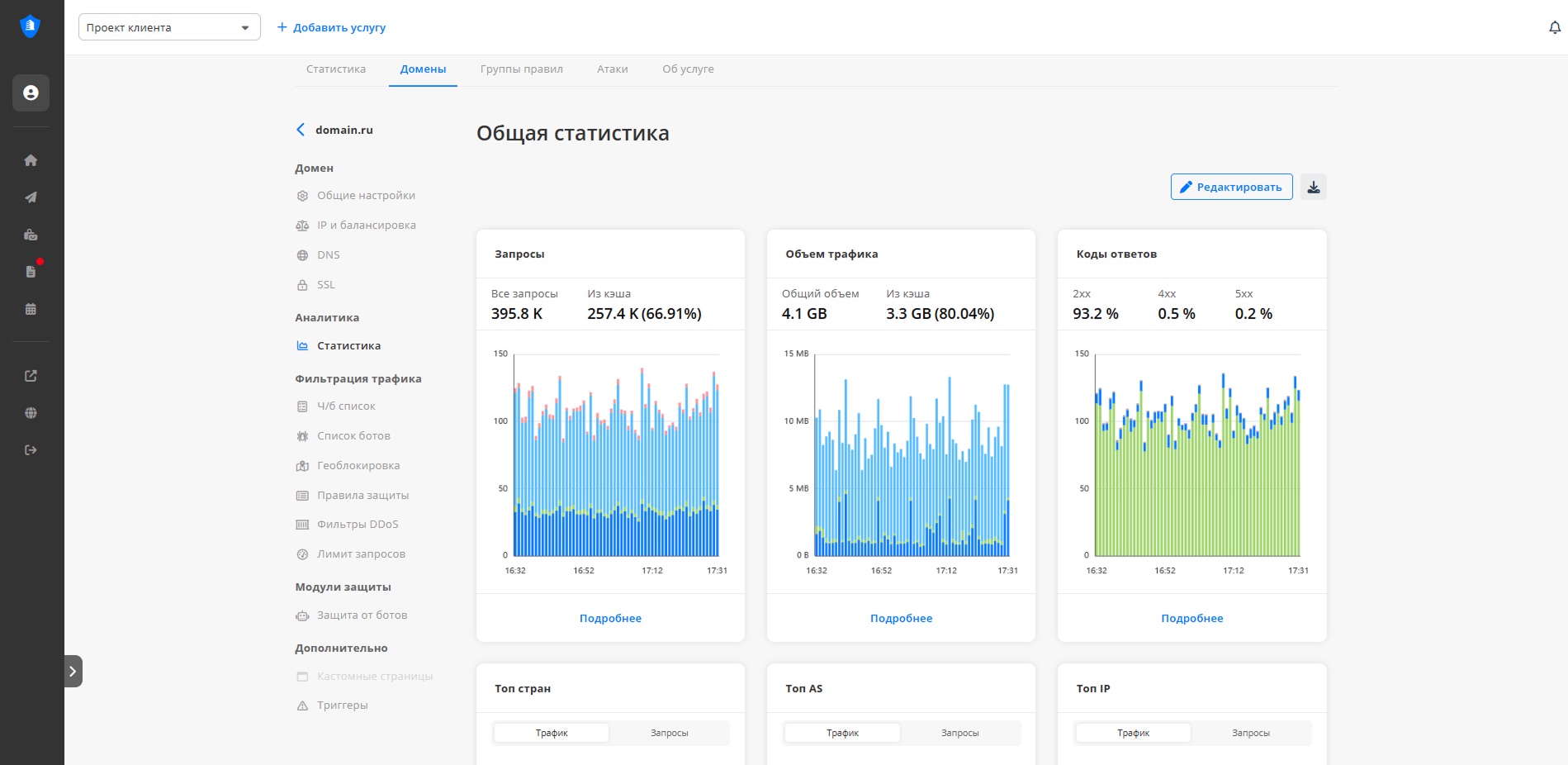This screenshot has height=765, width=1568.
Task: Switch Top countries card to Запросы
Action: tap(669, 733)
